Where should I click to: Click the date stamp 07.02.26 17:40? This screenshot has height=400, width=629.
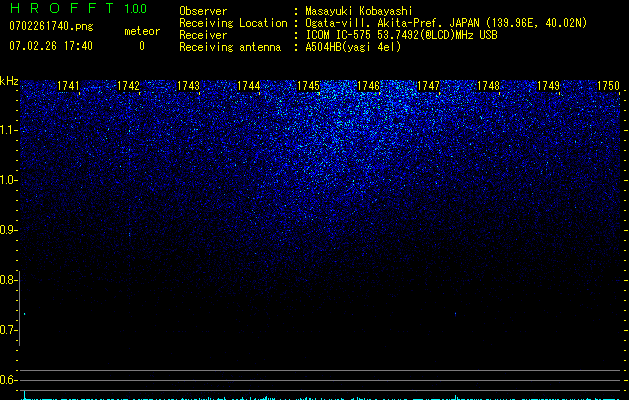51,46
